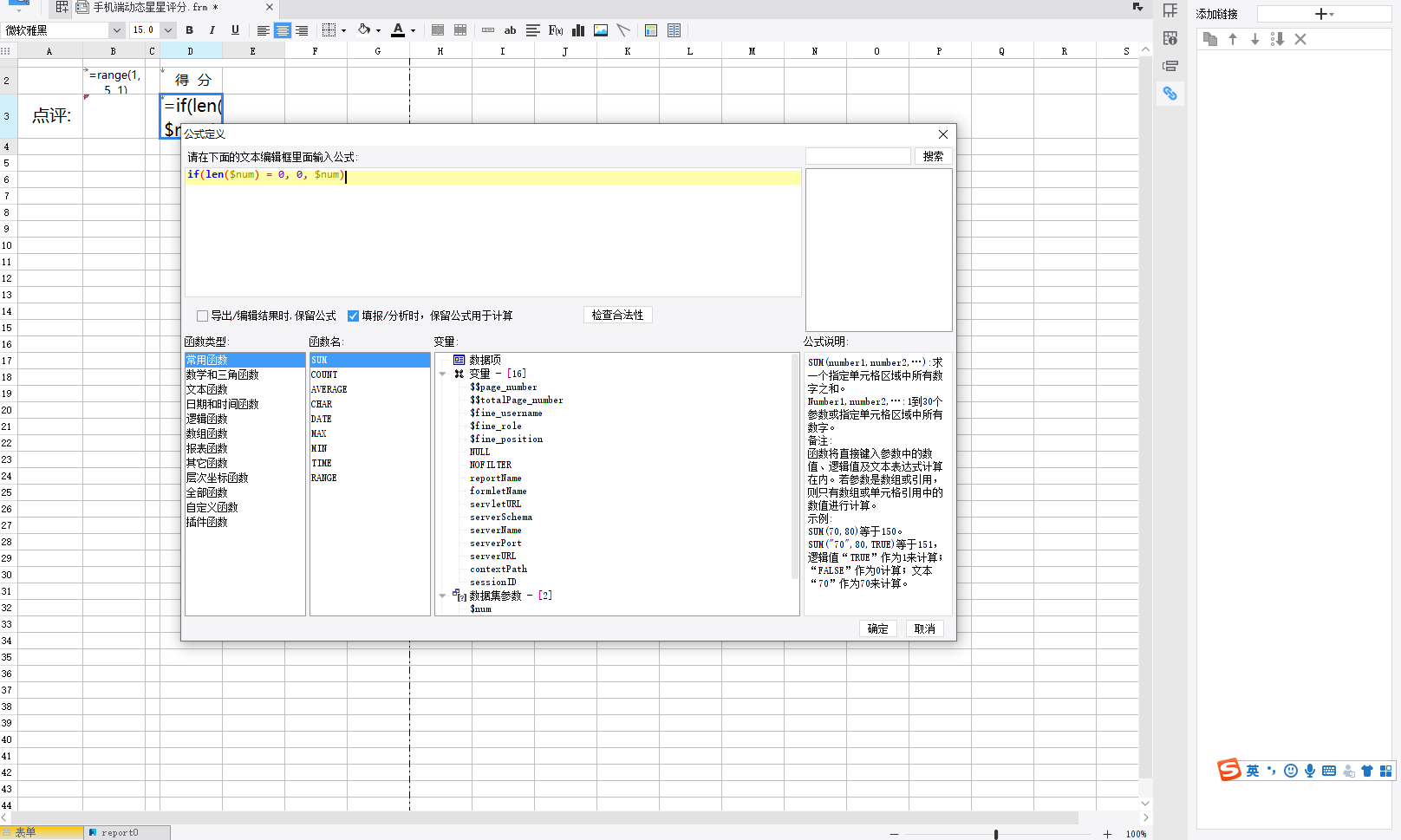Screen dimensions: 1401x840
Task: Click 确定 button to confirm formula
Action: [x=877, y=628]
